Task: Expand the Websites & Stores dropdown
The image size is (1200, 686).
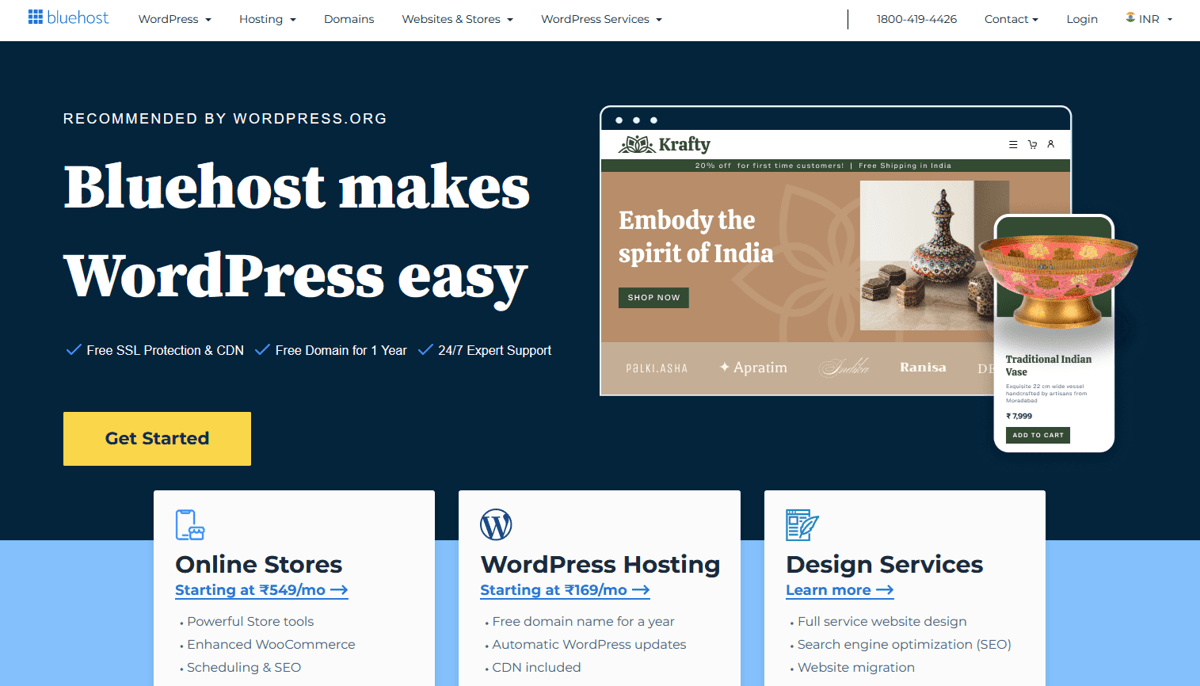Action: [457, 19]
